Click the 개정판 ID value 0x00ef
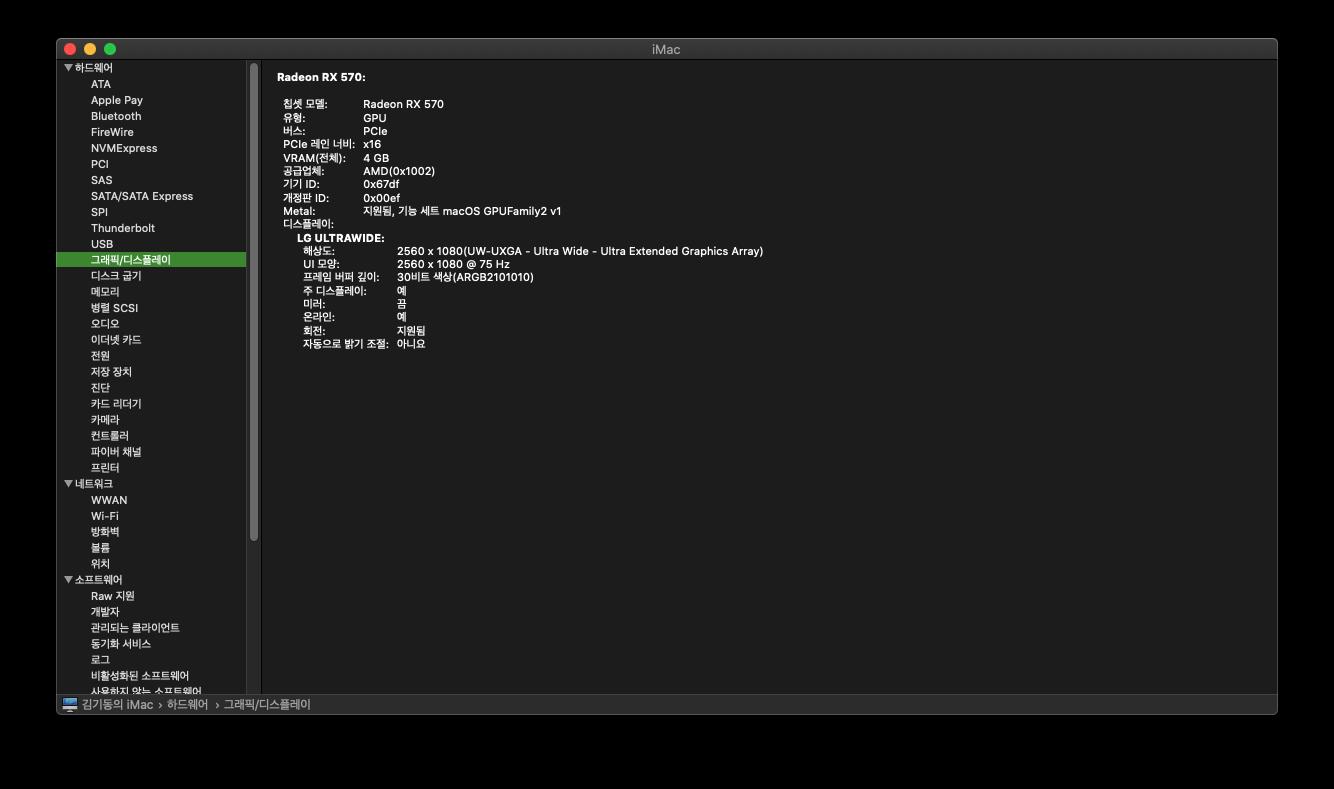The image size is (1334, 789). [x=381, y=198]
